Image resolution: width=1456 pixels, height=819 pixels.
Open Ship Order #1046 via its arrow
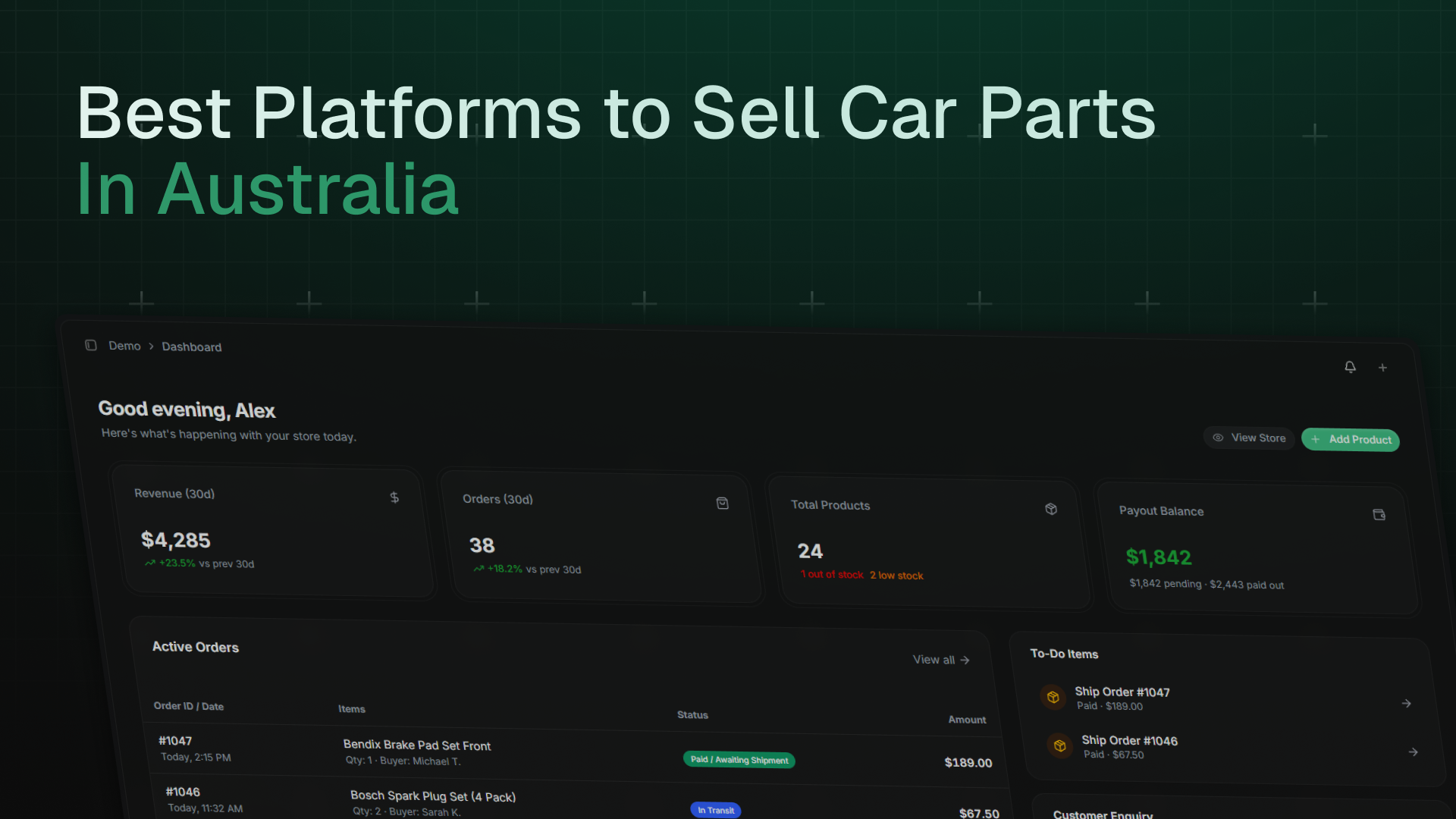click(1414, 752)
